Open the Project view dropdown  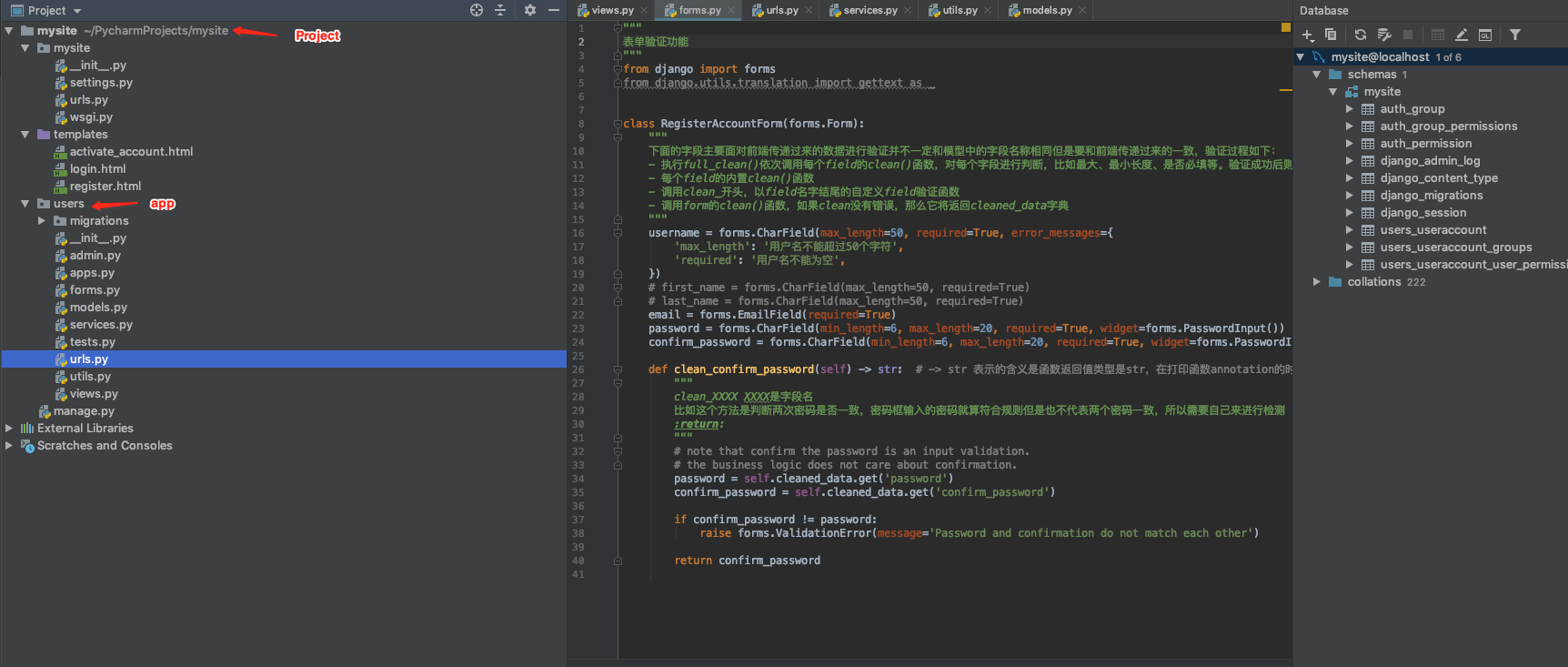click(77, 11)
